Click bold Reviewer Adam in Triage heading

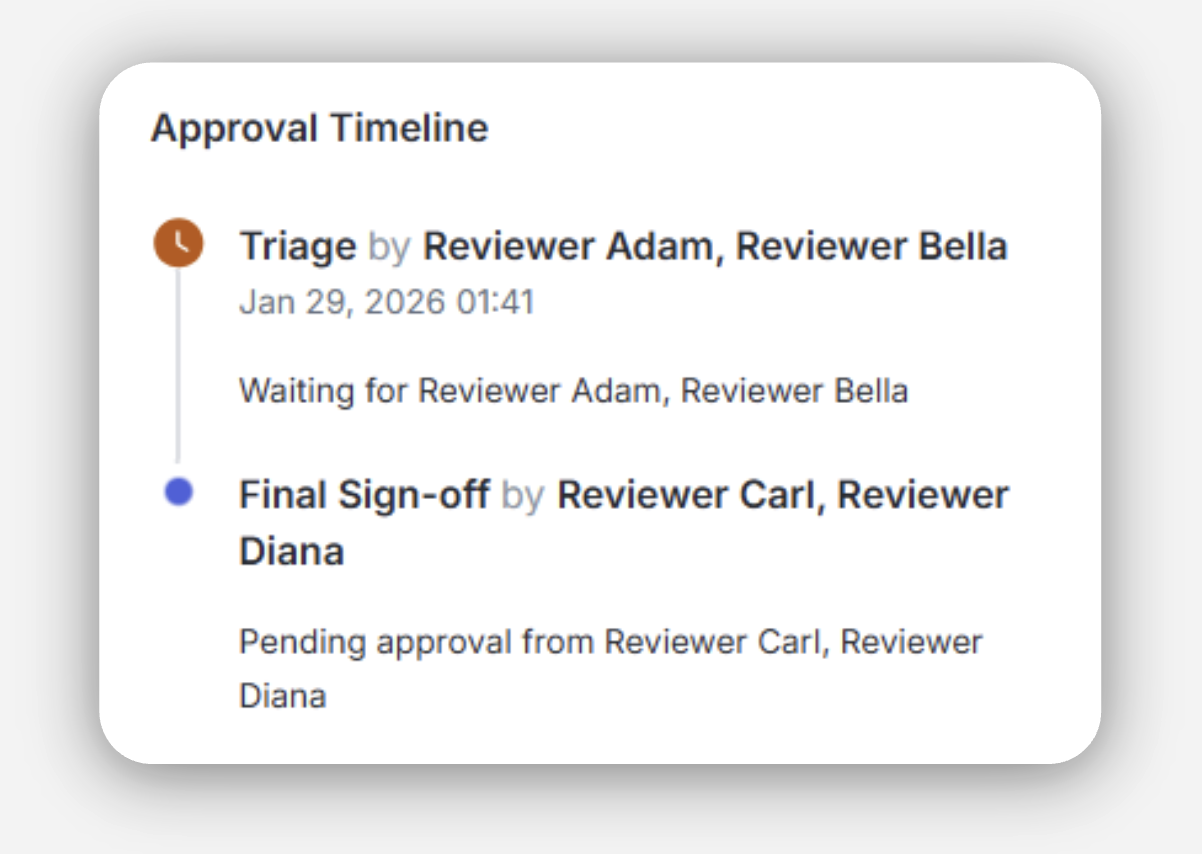click(x=569, y=246)
